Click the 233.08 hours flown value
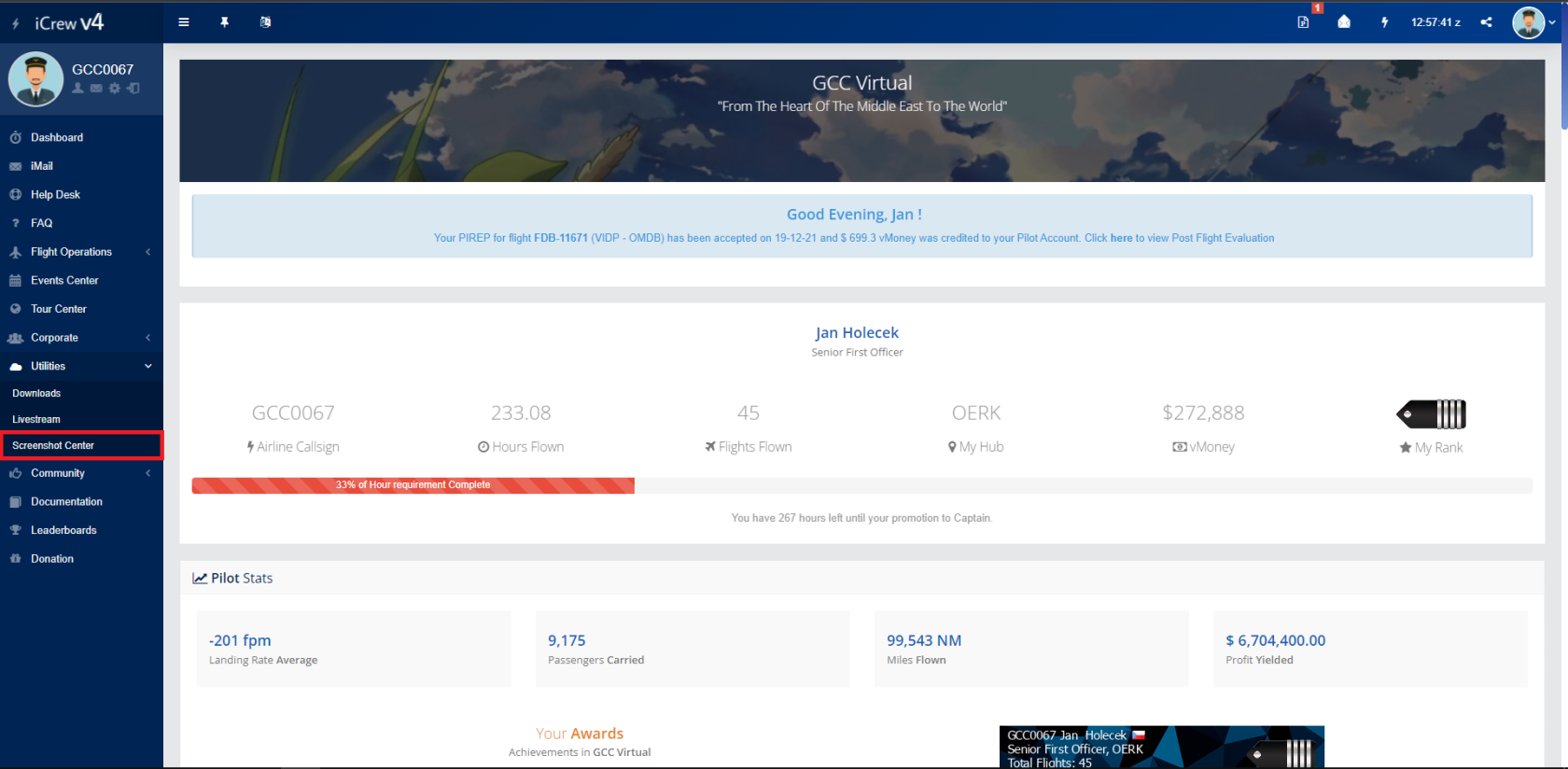The width and height of the screenshot is (1568, 769). (x=521, y=412)
